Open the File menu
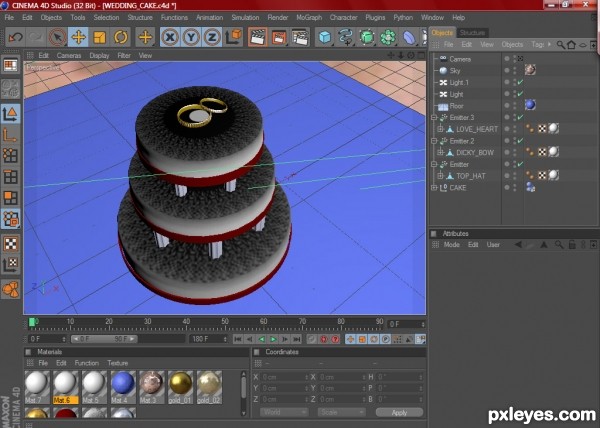The image size is (600, 428). coord(9,18)
